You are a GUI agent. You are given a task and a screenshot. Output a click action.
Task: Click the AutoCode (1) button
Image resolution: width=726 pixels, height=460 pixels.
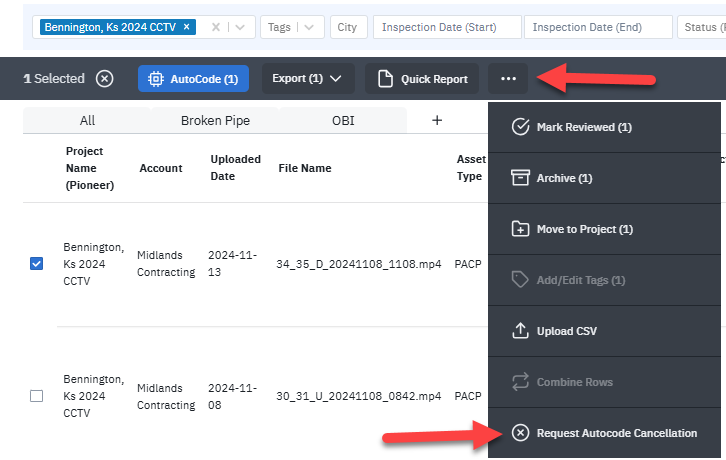193,79
